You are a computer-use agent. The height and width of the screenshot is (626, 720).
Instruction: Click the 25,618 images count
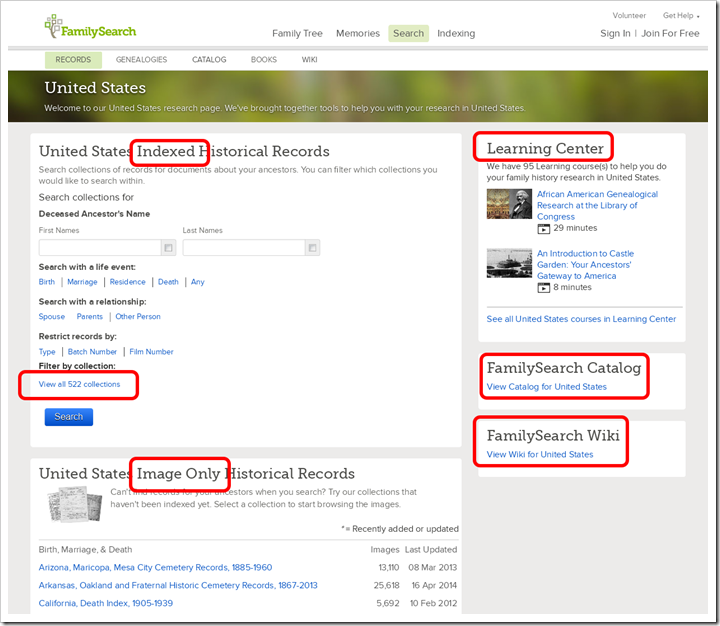pos(386,586)
